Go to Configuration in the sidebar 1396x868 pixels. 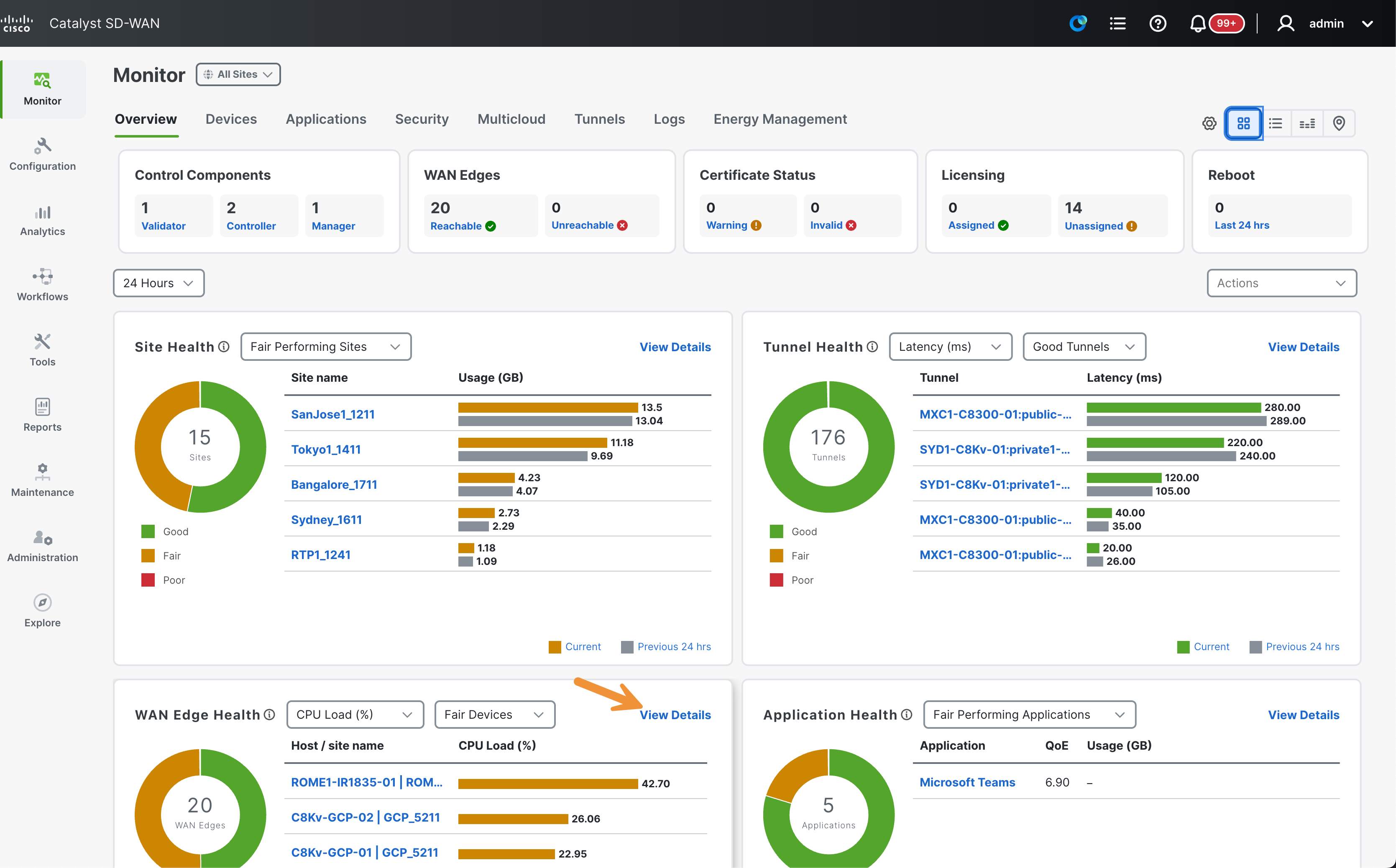point(43,154)
